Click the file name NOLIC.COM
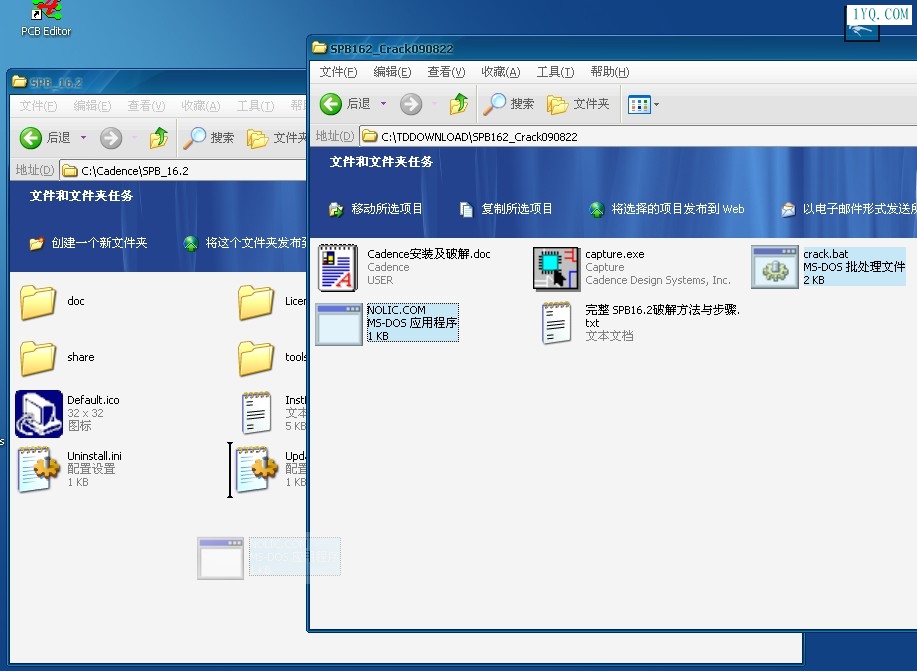917x671 pixels. click(396, 310)
